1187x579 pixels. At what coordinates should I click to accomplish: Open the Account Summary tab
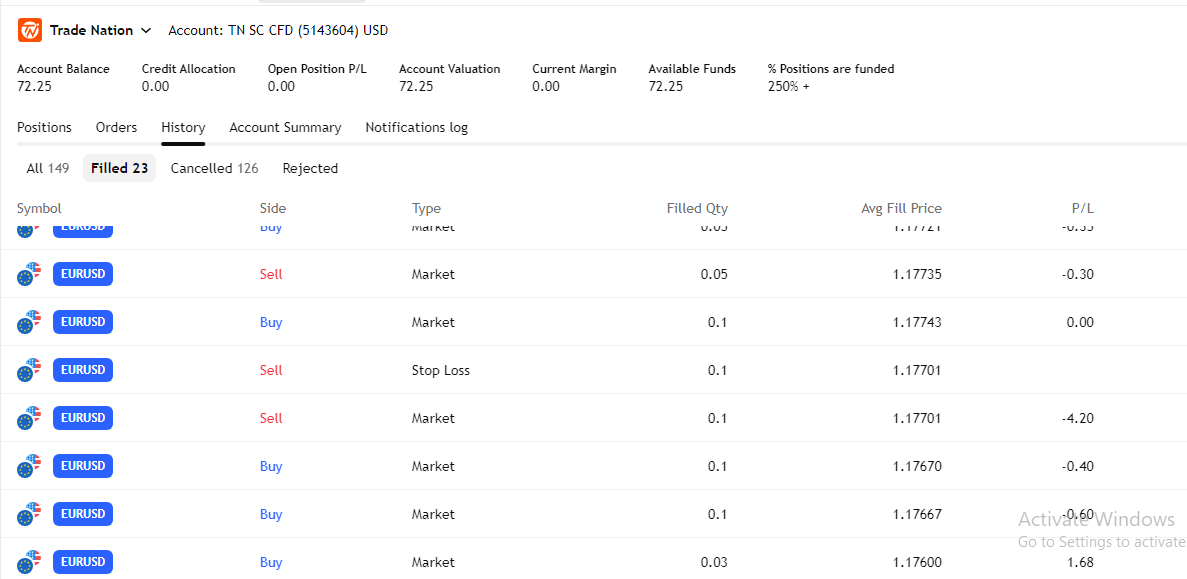285,127
